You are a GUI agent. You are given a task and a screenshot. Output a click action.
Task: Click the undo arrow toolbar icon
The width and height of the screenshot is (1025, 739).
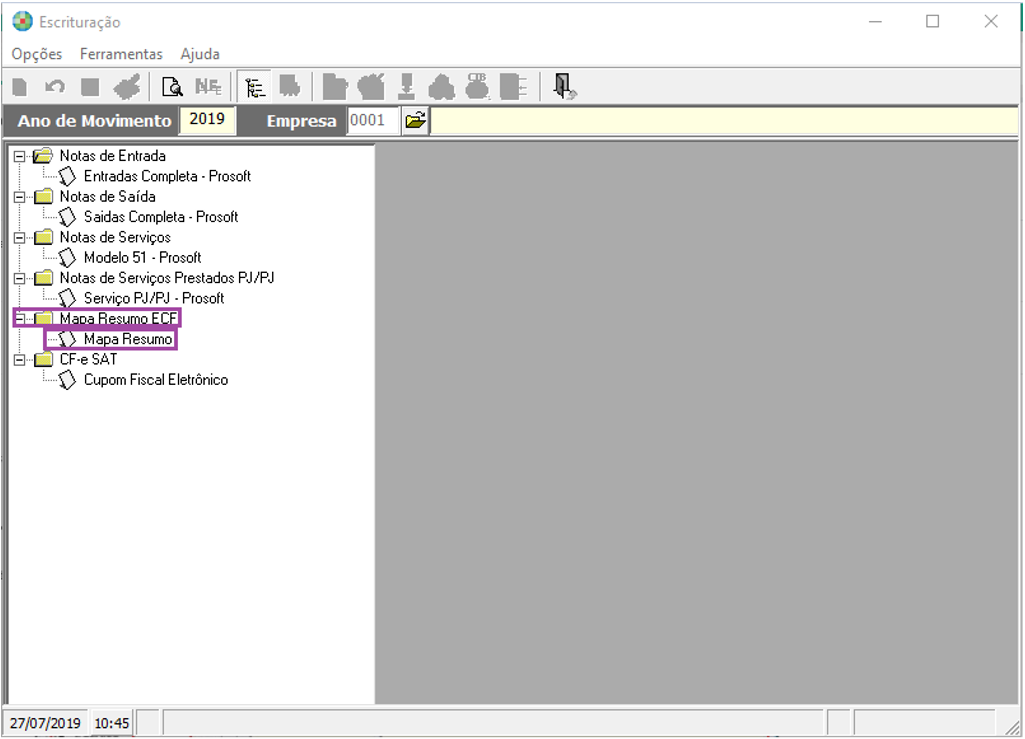point(55,87)
